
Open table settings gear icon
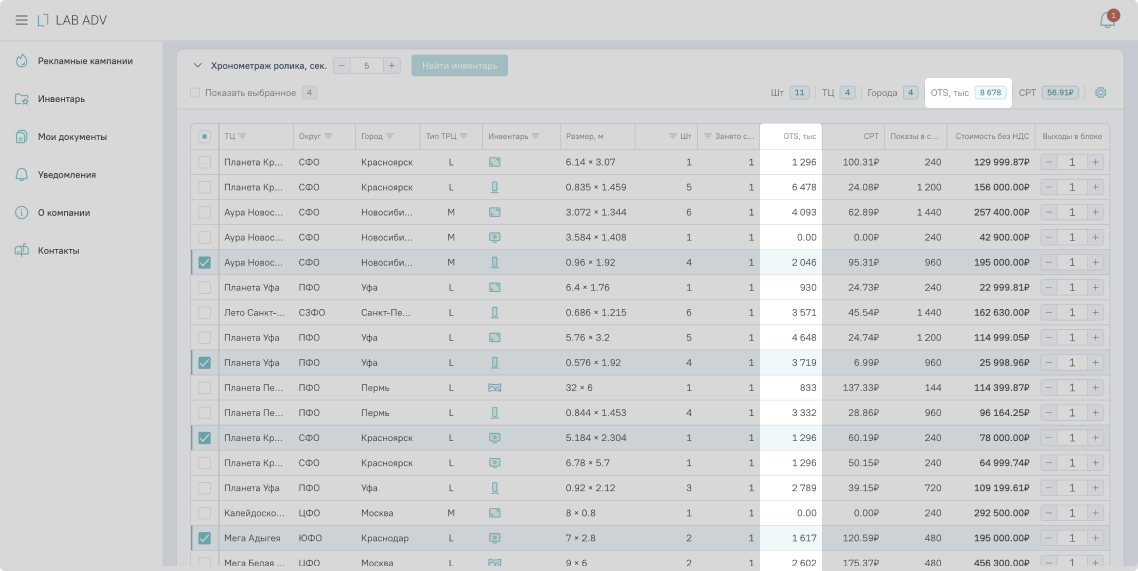1100,93
